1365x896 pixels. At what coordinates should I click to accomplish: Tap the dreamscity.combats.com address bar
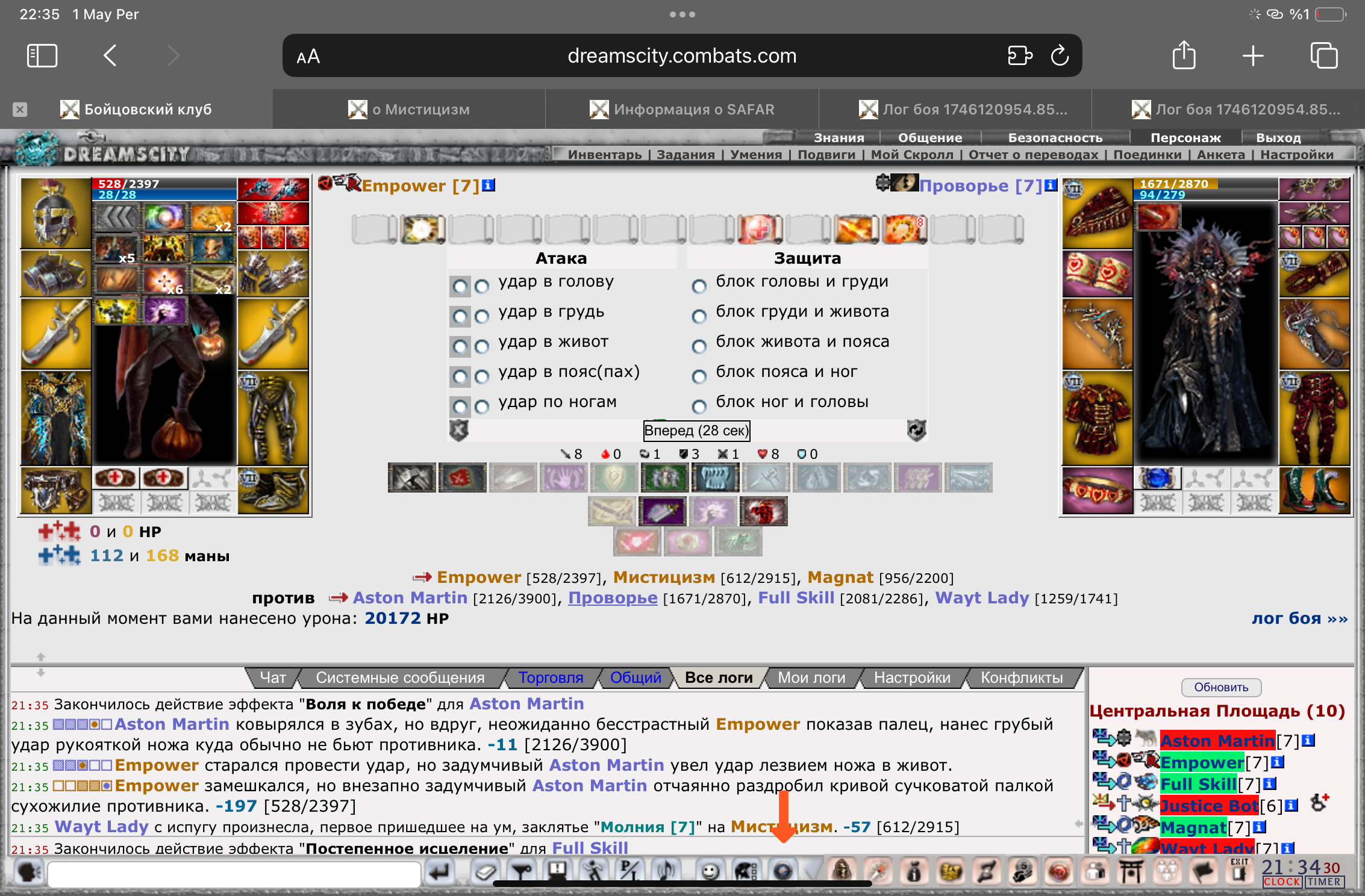(682, 55)
